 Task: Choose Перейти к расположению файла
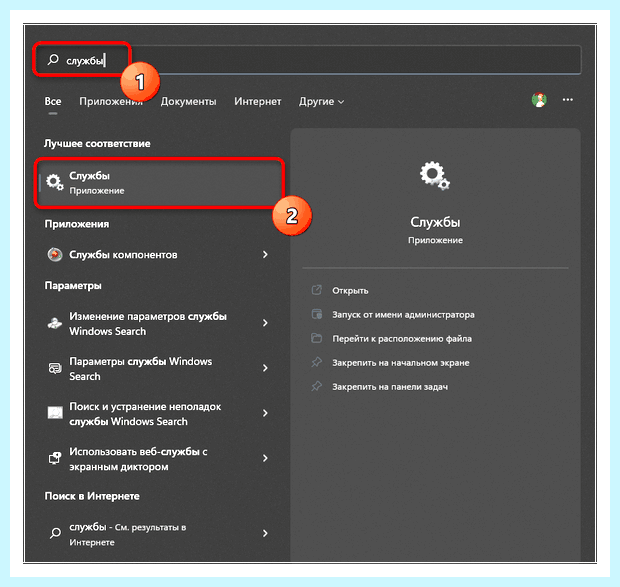402,339
